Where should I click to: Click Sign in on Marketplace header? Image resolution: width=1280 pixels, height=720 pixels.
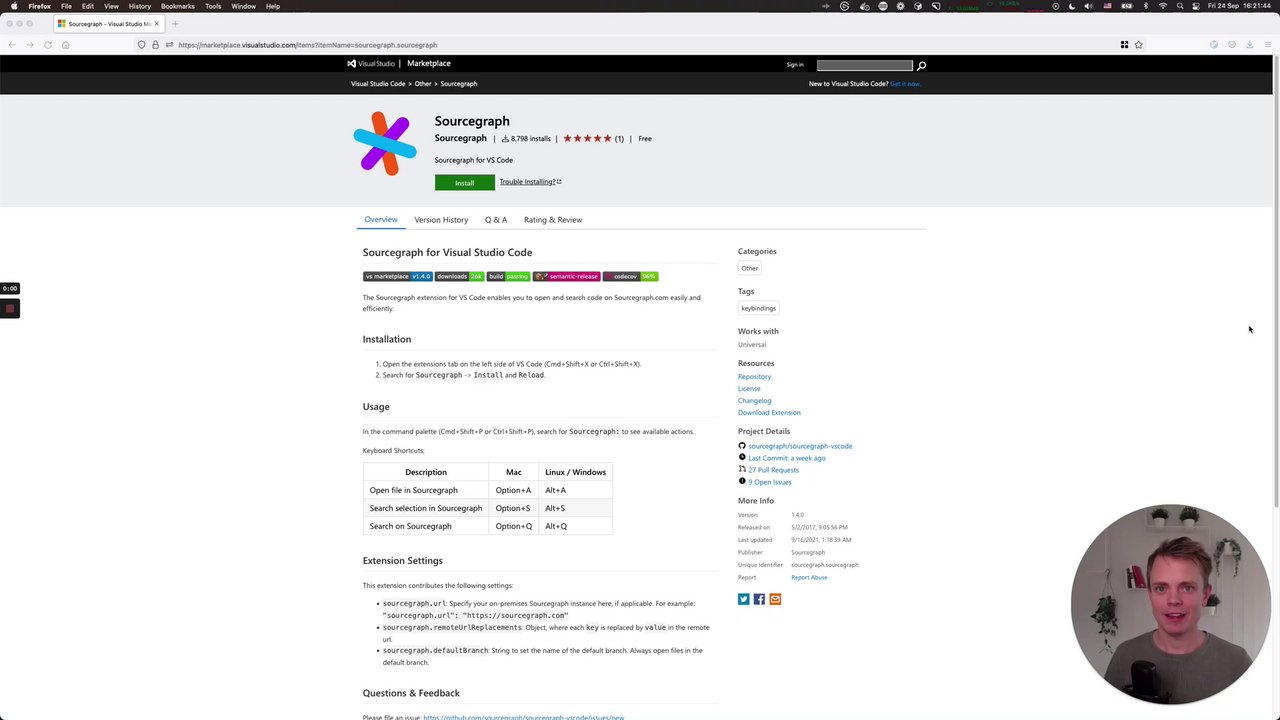795,65
